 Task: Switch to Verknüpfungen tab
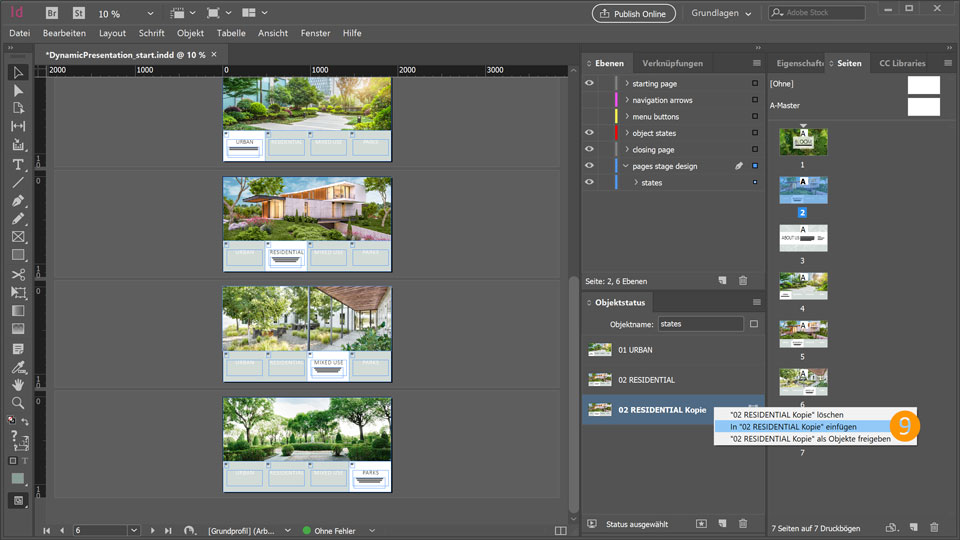[x=672, y=63]
